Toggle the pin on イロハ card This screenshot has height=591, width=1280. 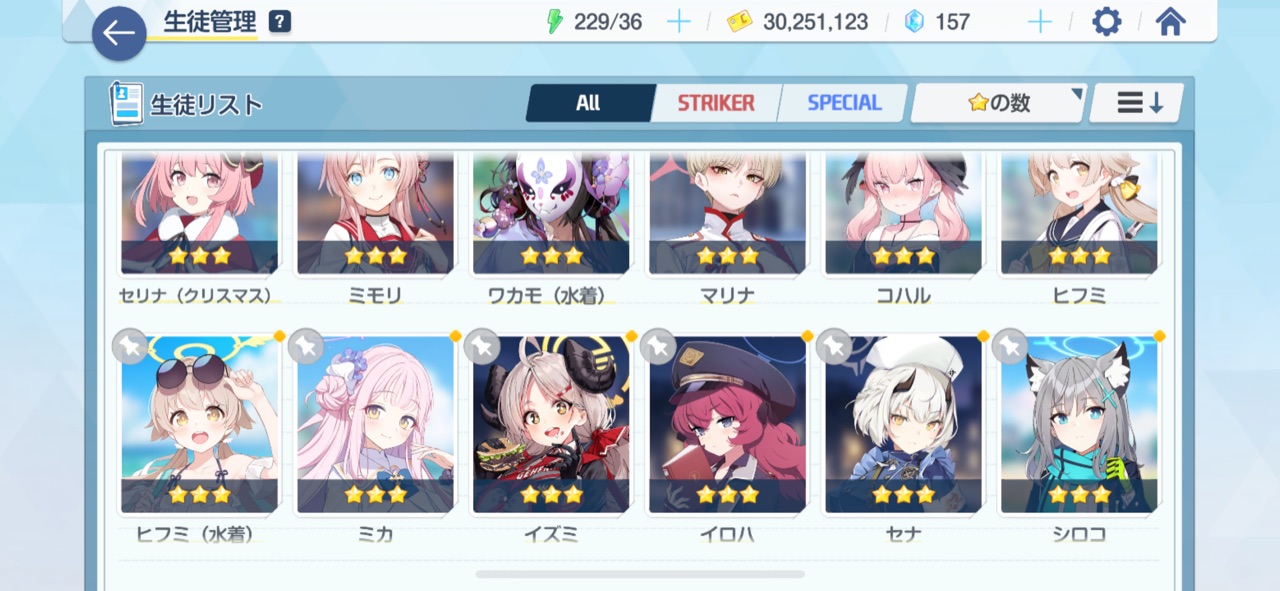[x=658, y=346]
